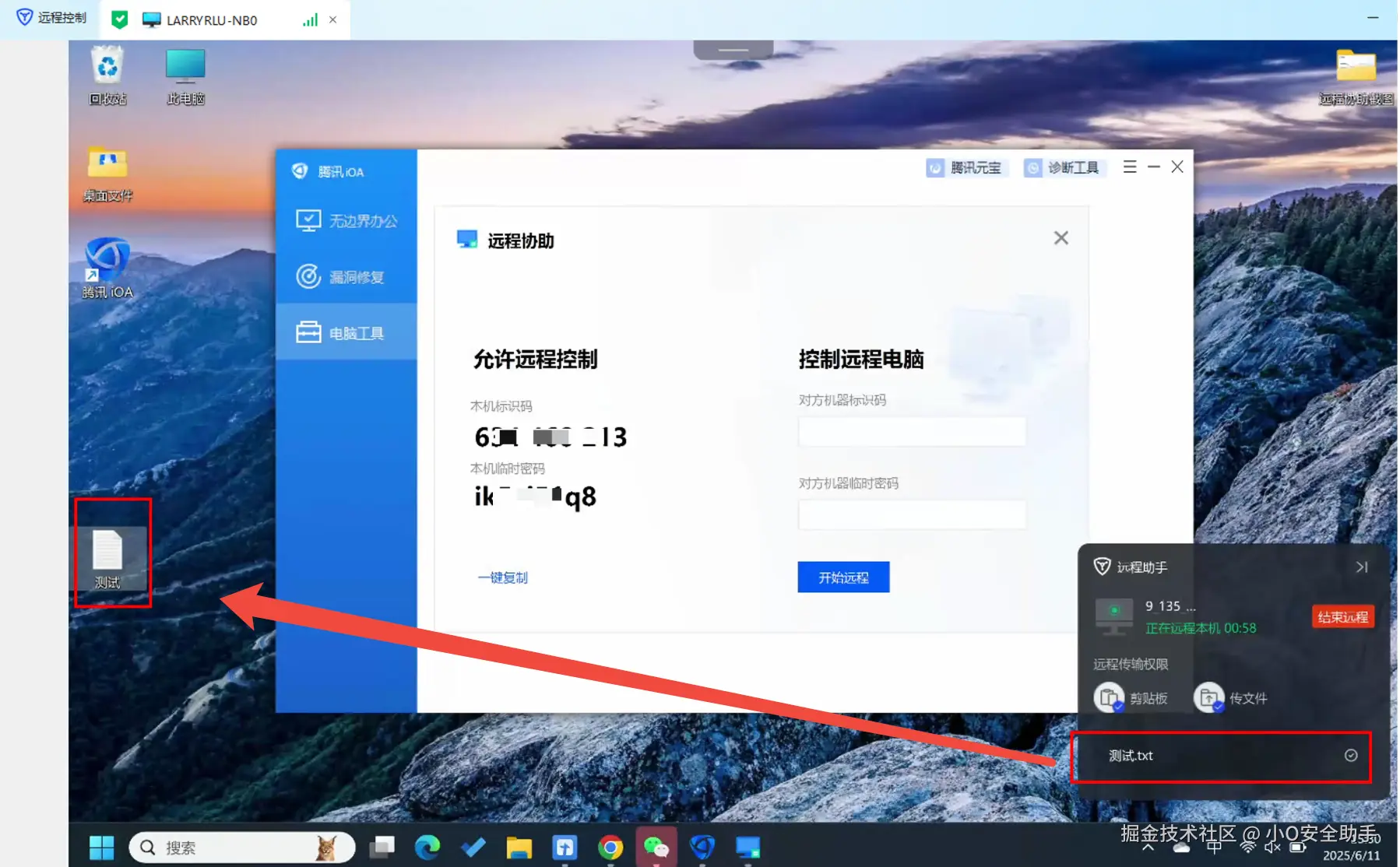Image resolution: width=1400 pixels, height=867 pixels.
Task: Open 漏洞修复 in the iOA sidebar
Action: (346, 276)
